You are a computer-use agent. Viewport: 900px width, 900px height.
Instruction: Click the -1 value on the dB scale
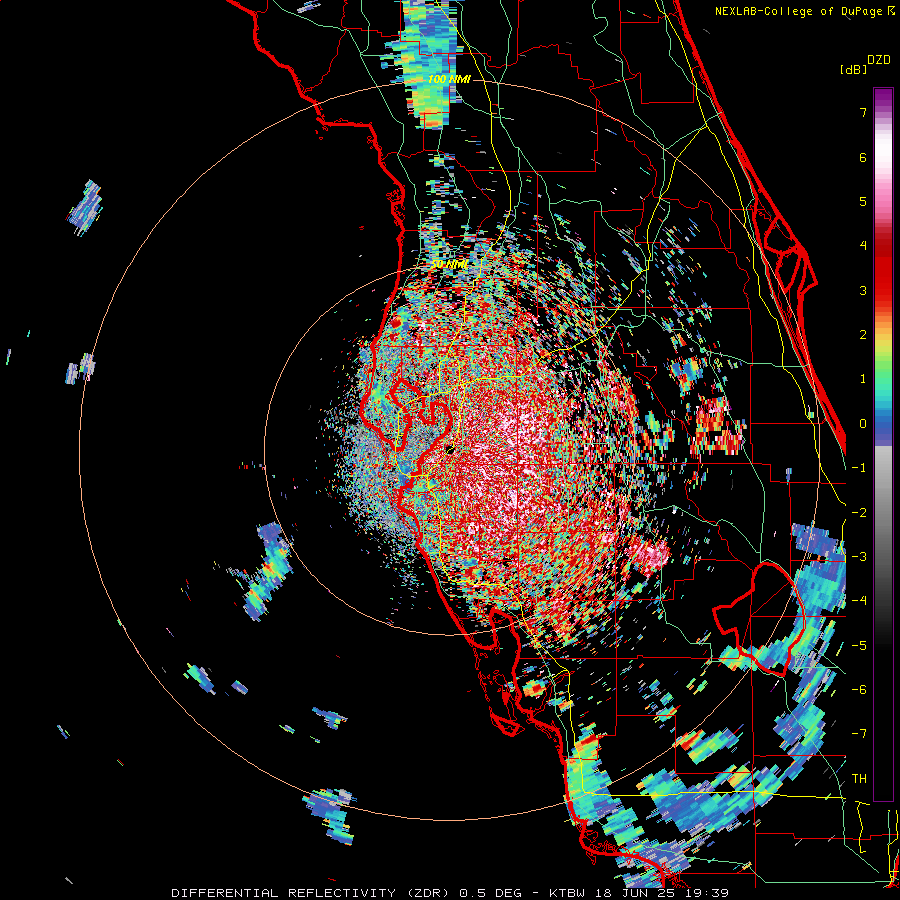(x=859, y=468)
